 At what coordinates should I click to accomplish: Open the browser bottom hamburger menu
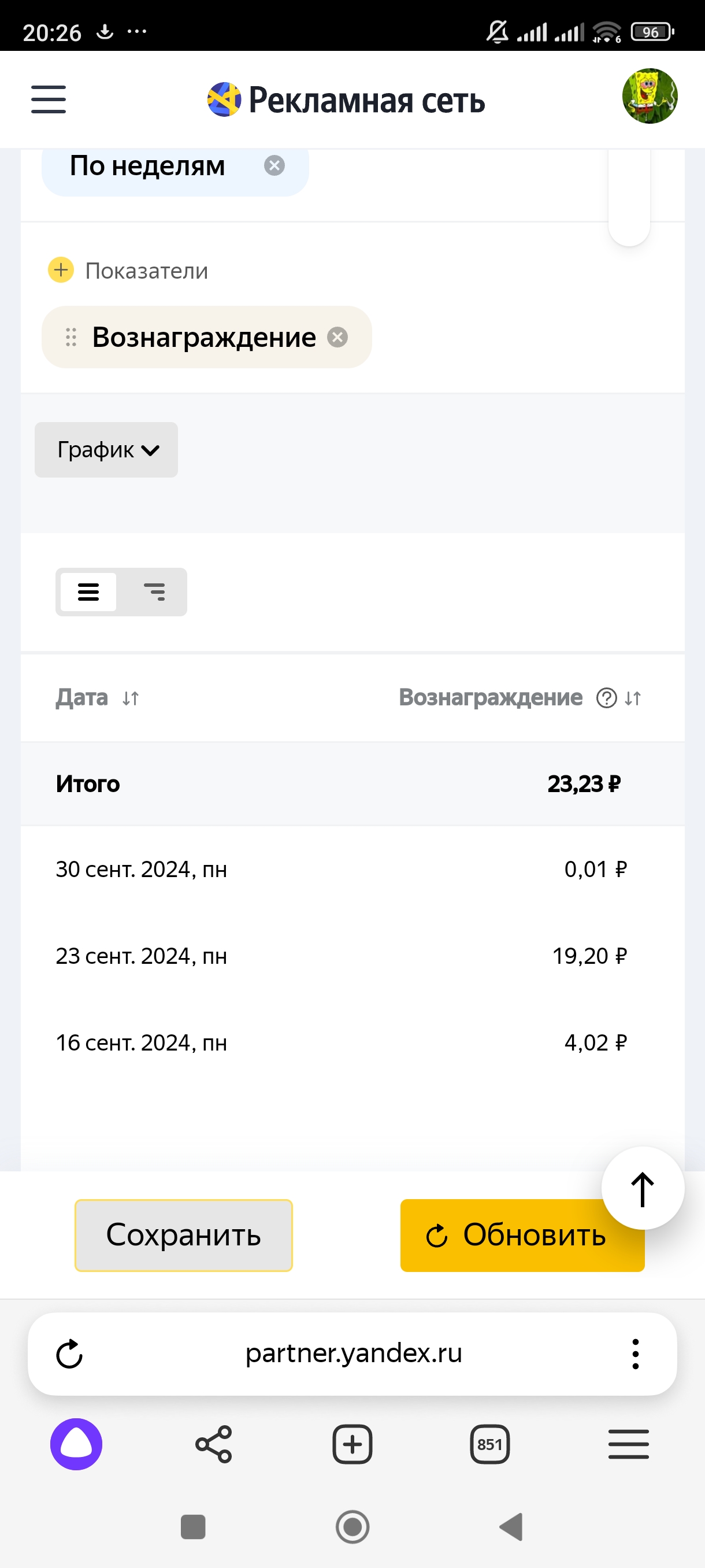(x=628, y=1444)
